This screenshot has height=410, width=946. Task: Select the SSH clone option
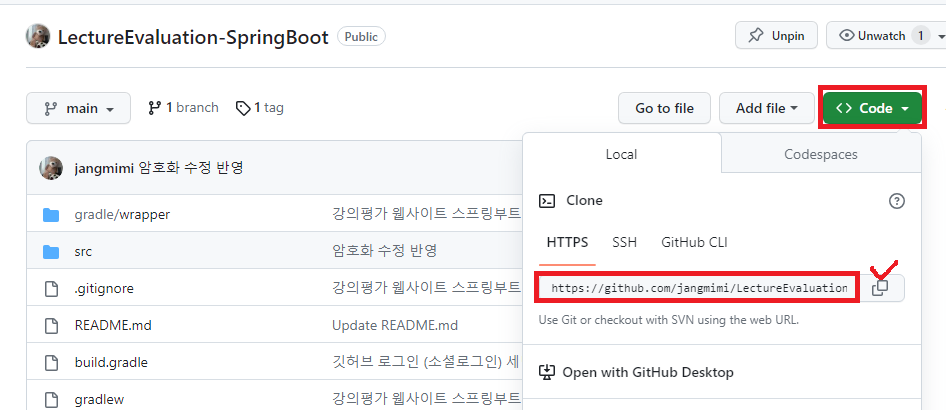(x=624, y=242)
